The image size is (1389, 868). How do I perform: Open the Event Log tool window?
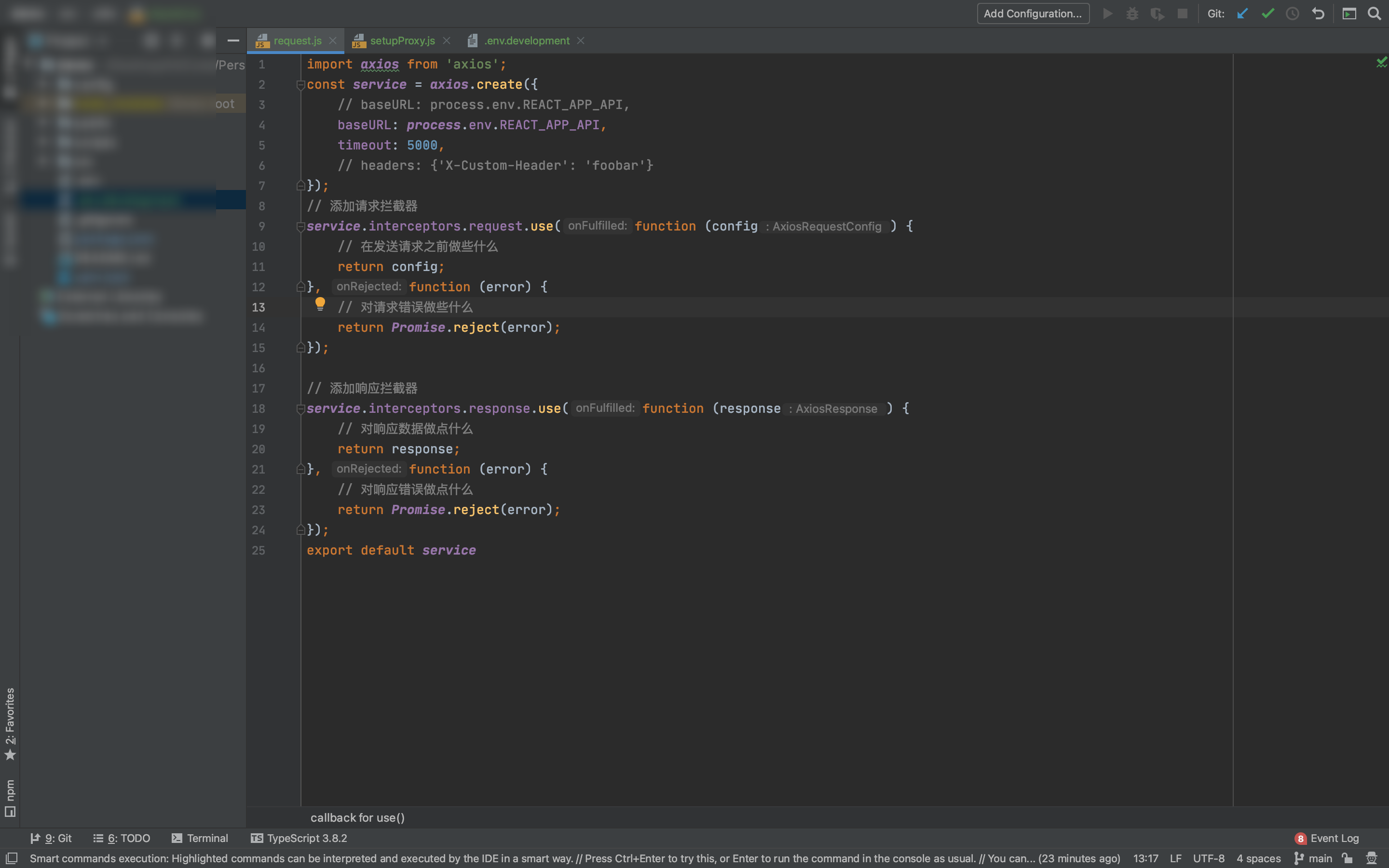pyautogui.click(x=1327, y=839)
